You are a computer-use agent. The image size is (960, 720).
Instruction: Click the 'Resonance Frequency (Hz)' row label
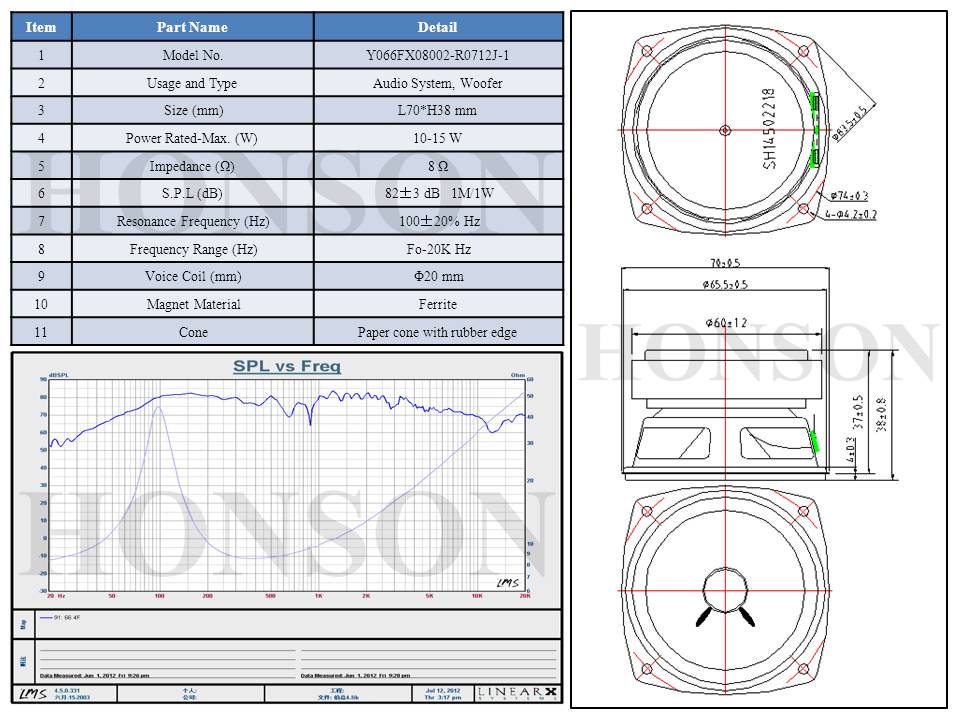(x=192, y=221)
